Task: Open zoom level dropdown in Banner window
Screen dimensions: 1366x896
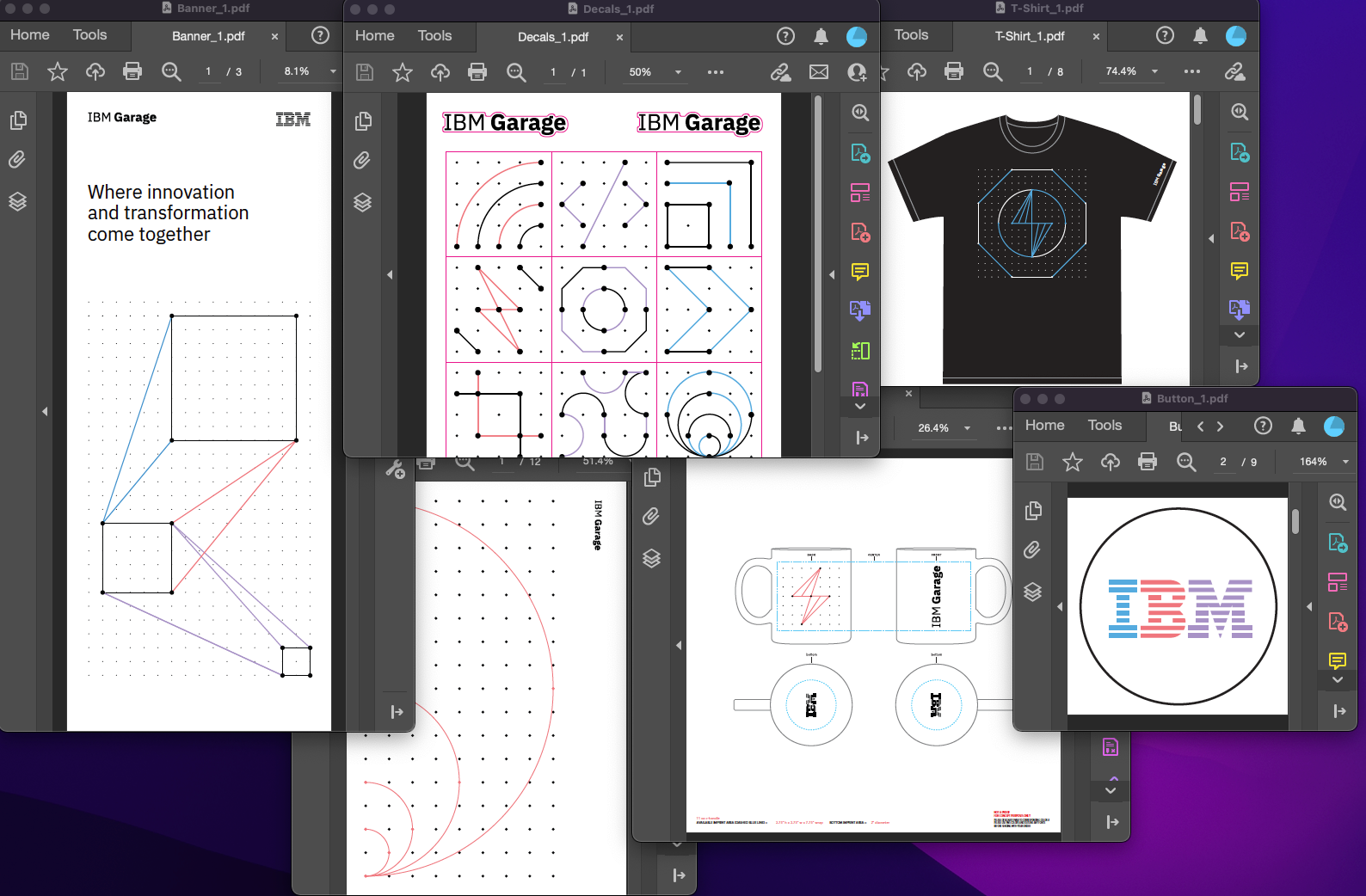Action: [334, 71]
